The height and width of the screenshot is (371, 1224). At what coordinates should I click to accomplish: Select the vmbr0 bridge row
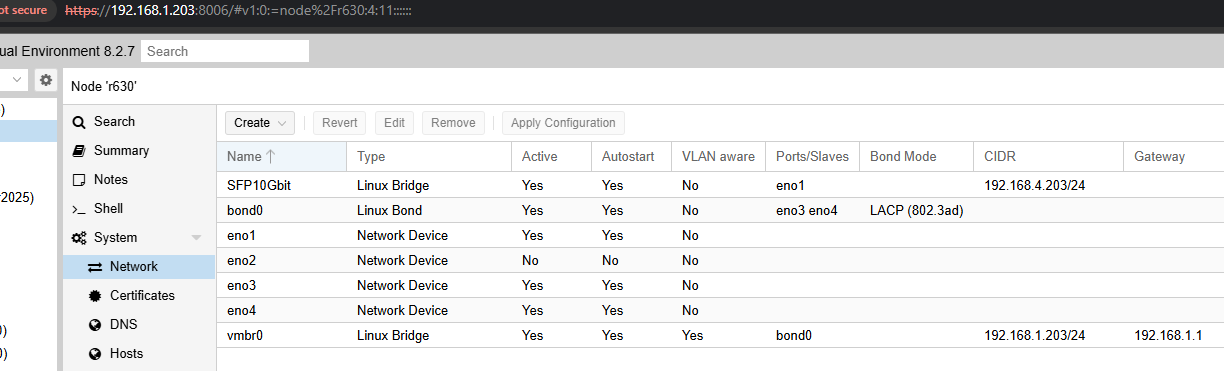tap(720, 335)
